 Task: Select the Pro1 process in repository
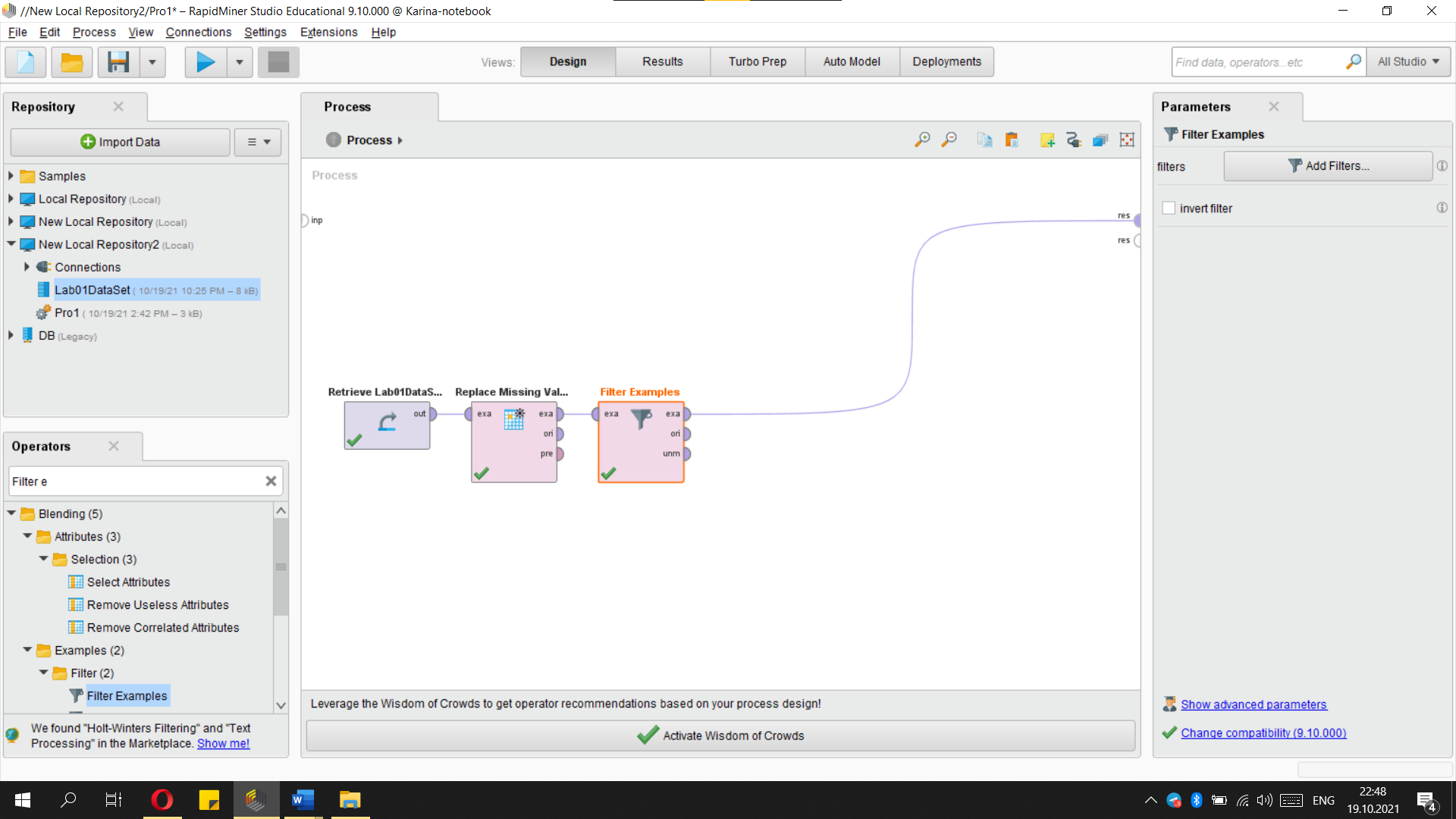(x=119, y=312)
